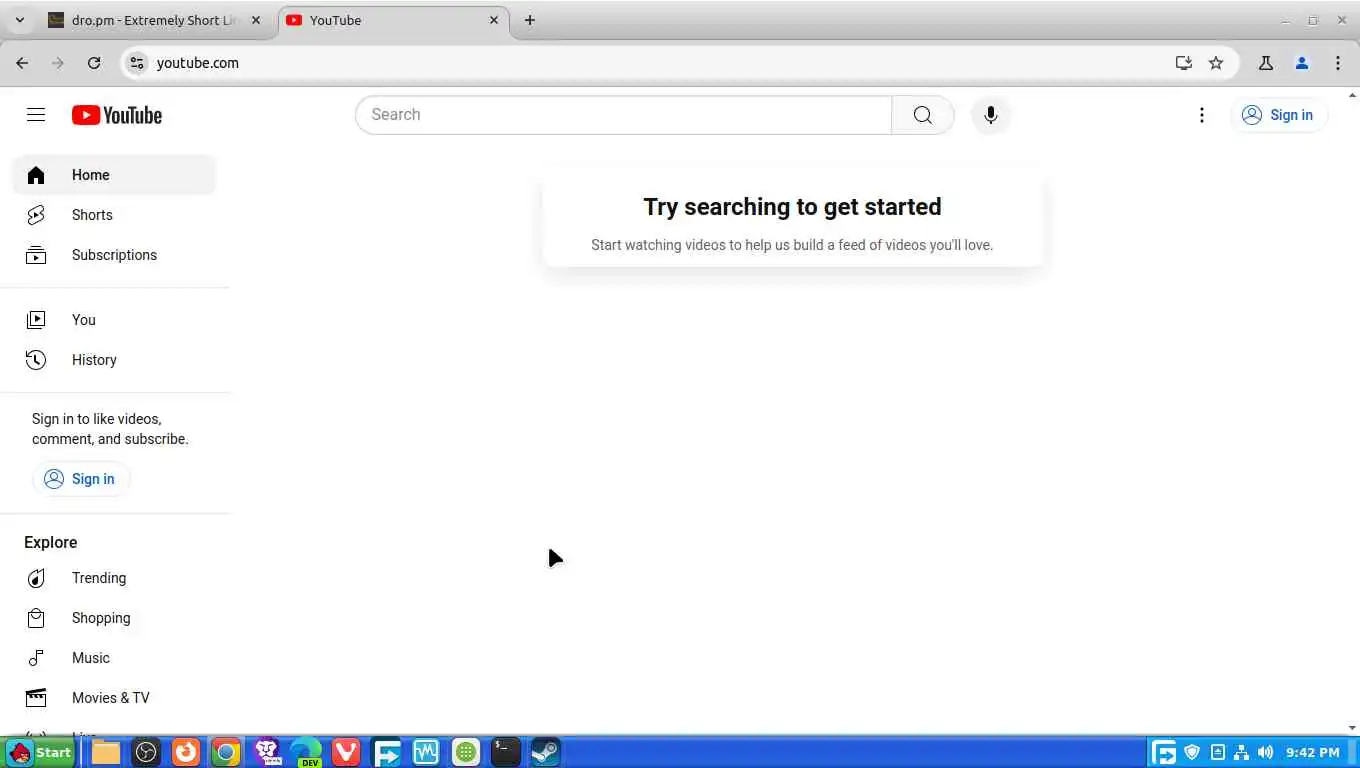Open the You section
Screen dimensions: 1360x768
[x=114, y=320]
